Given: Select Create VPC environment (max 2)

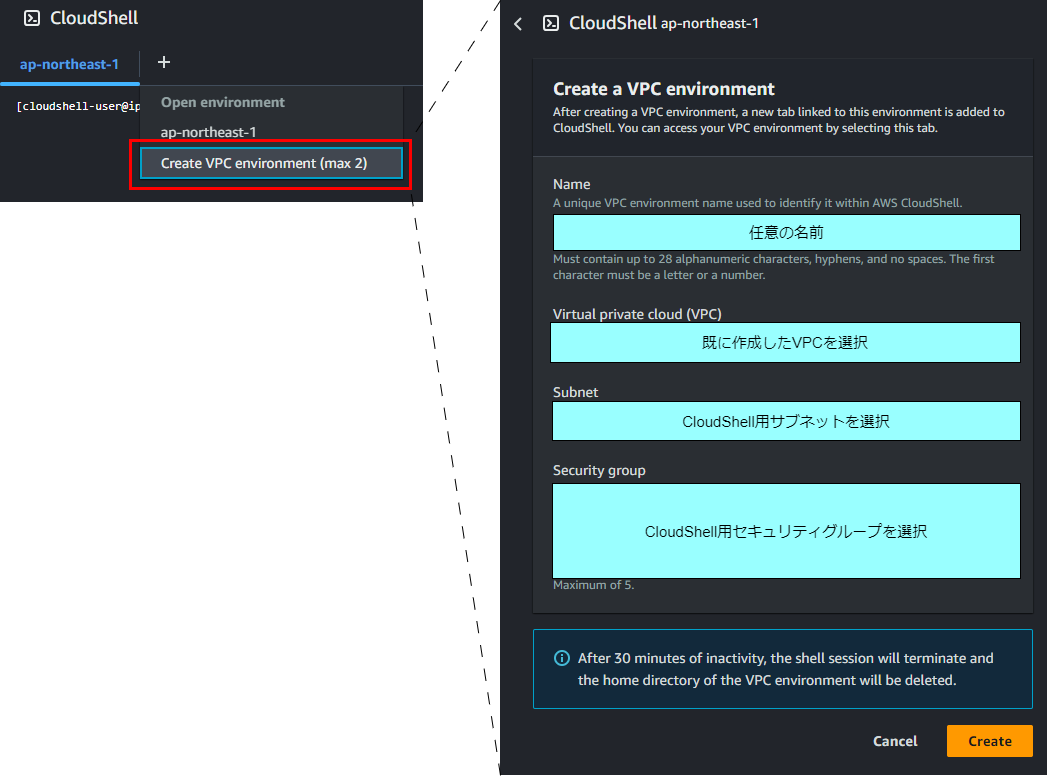Looking at the screenshot, I should pos(270,163).
